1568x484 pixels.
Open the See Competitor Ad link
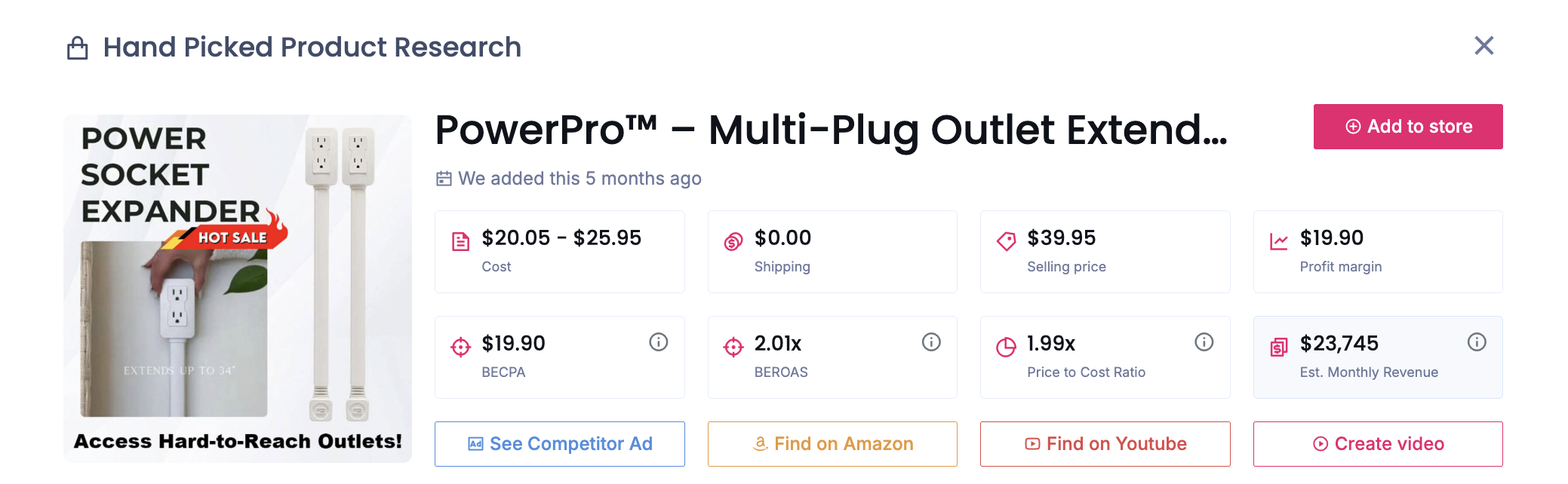click(559, 444)
